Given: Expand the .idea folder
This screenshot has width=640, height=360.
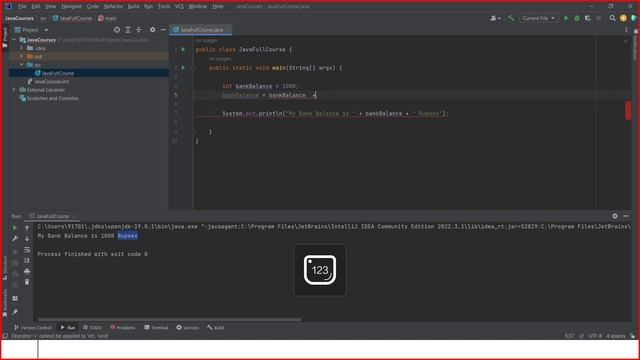Looking at the screenshot, I should coord(22,48).
